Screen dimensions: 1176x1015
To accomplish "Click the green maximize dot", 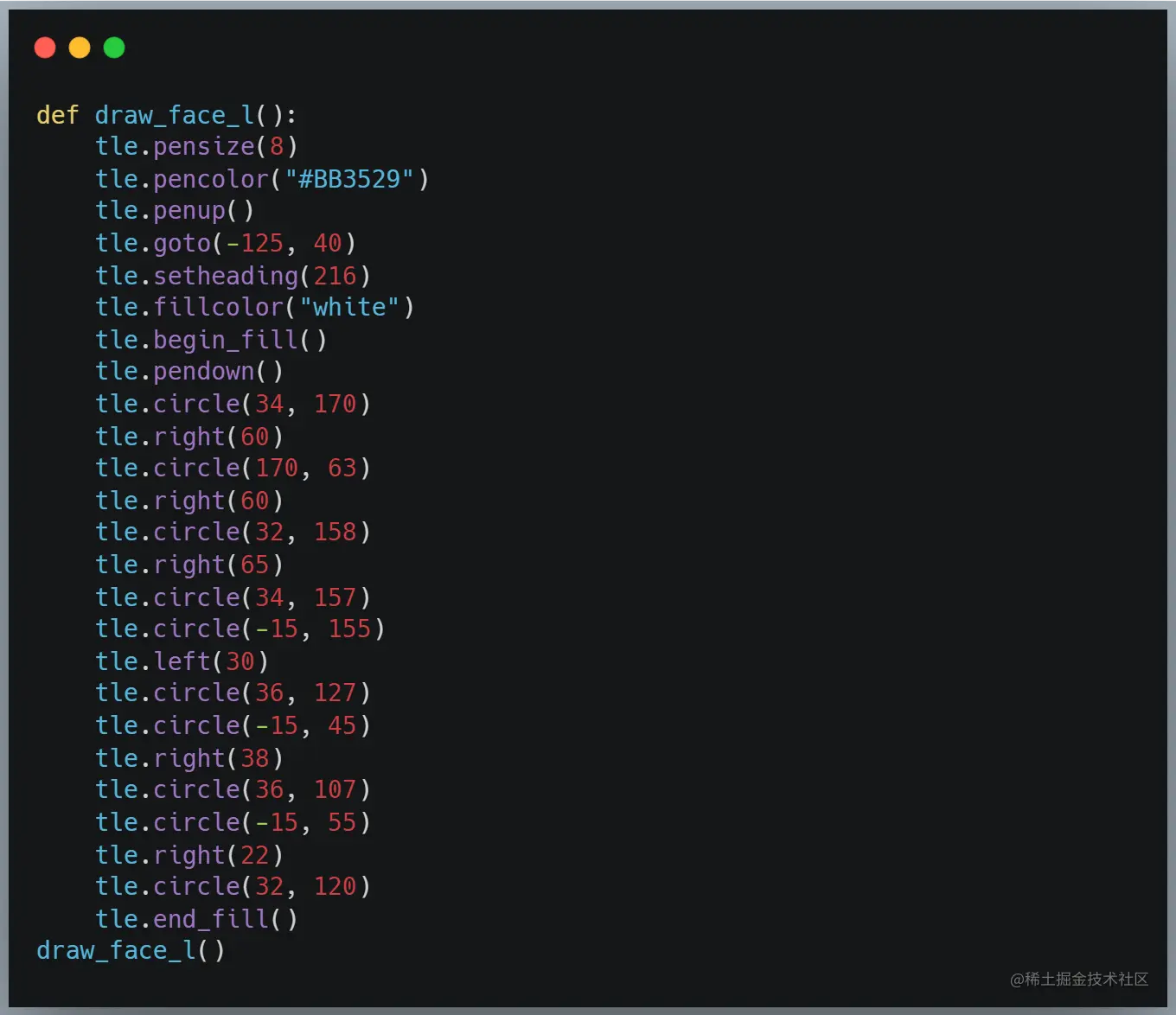I will [x=114, y=48].
